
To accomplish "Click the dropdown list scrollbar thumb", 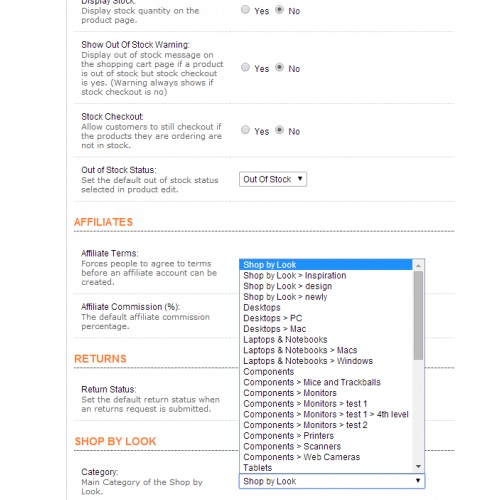I will pyautogui.click(x=418, y=315).
